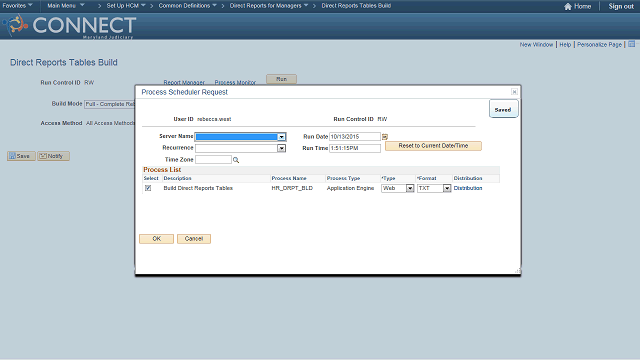The height and width of the screenshot is (360, 640).
Task: Click the HR_DRPT_BLD process name
Action: [292, 188]
